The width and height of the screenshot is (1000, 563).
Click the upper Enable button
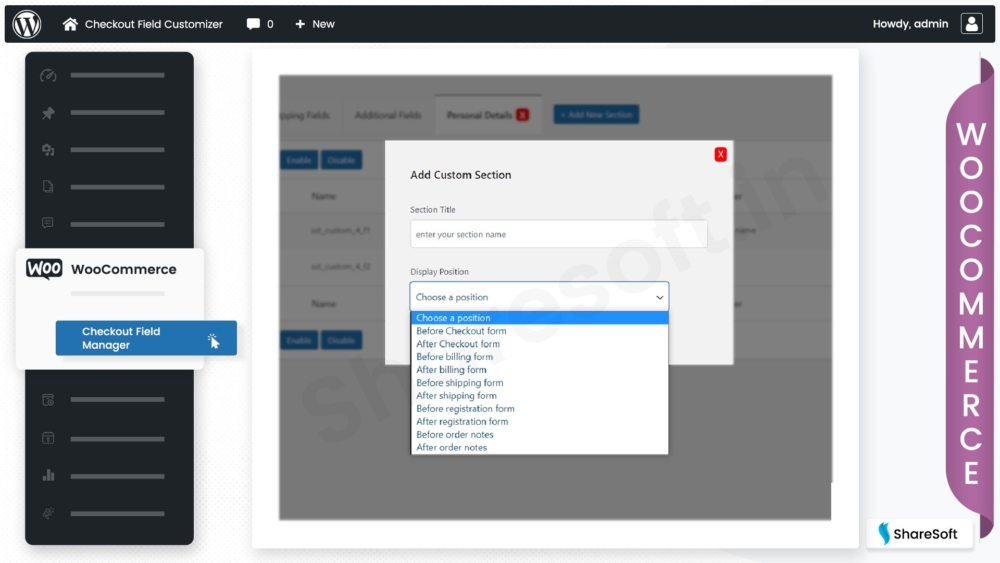click(x=298, y=160)
